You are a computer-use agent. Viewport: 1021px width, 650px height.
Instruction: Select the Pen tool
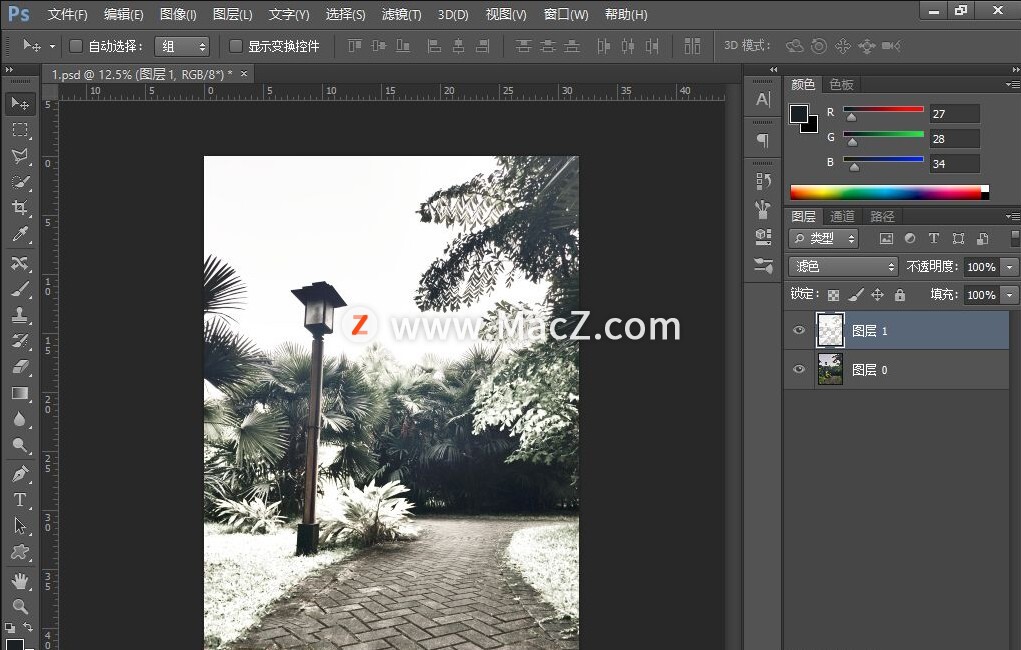tap(20, 474)
